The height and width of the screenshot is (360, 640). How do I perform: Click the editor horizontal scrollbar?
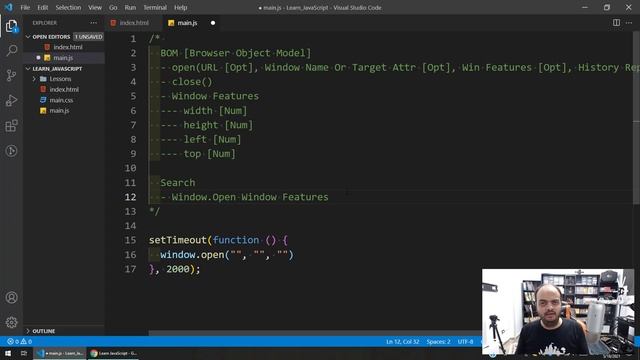[314, 333]
